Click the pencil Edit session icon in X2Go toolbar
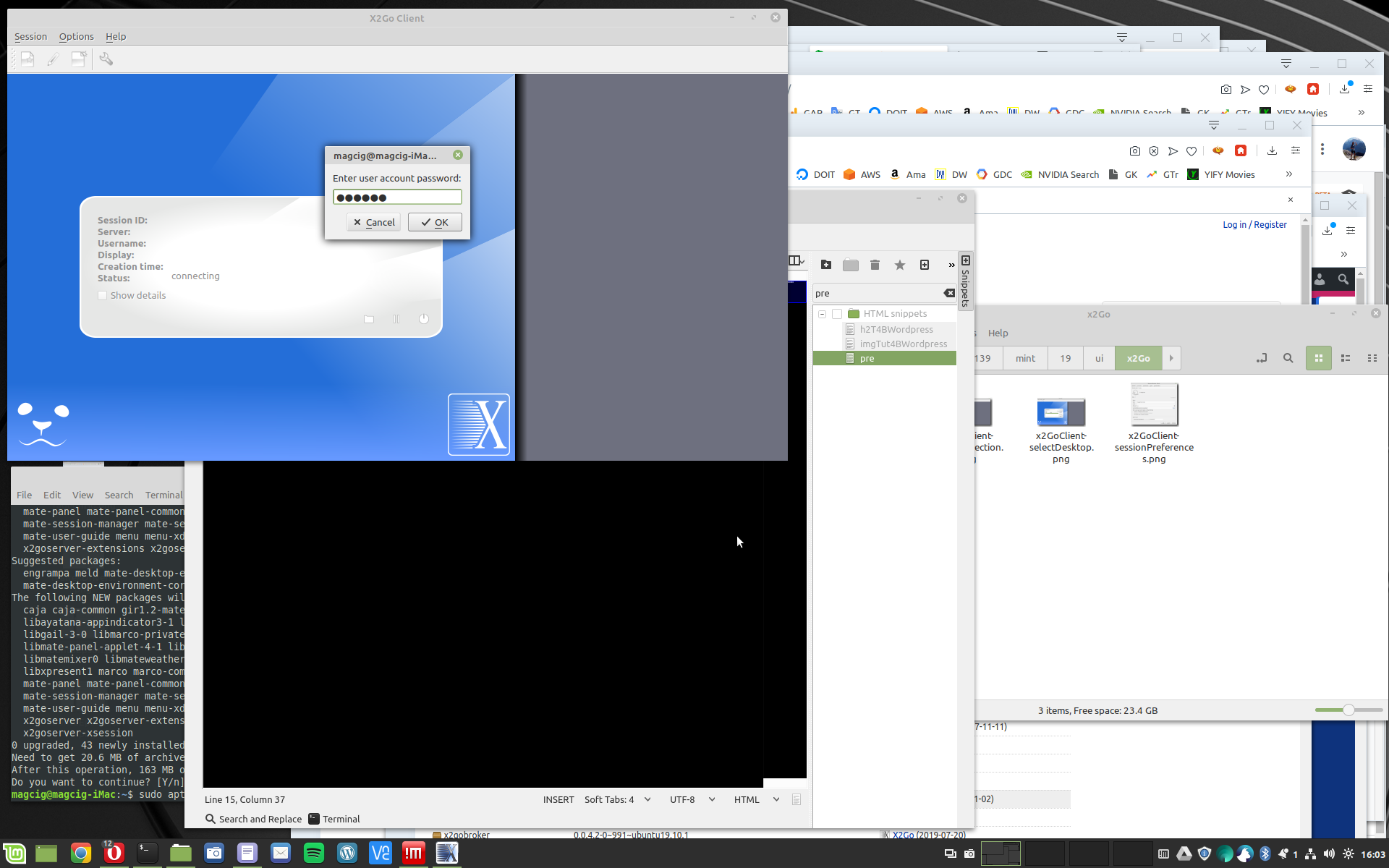This screenshot has width=1389, height=868. coord(54,59)
